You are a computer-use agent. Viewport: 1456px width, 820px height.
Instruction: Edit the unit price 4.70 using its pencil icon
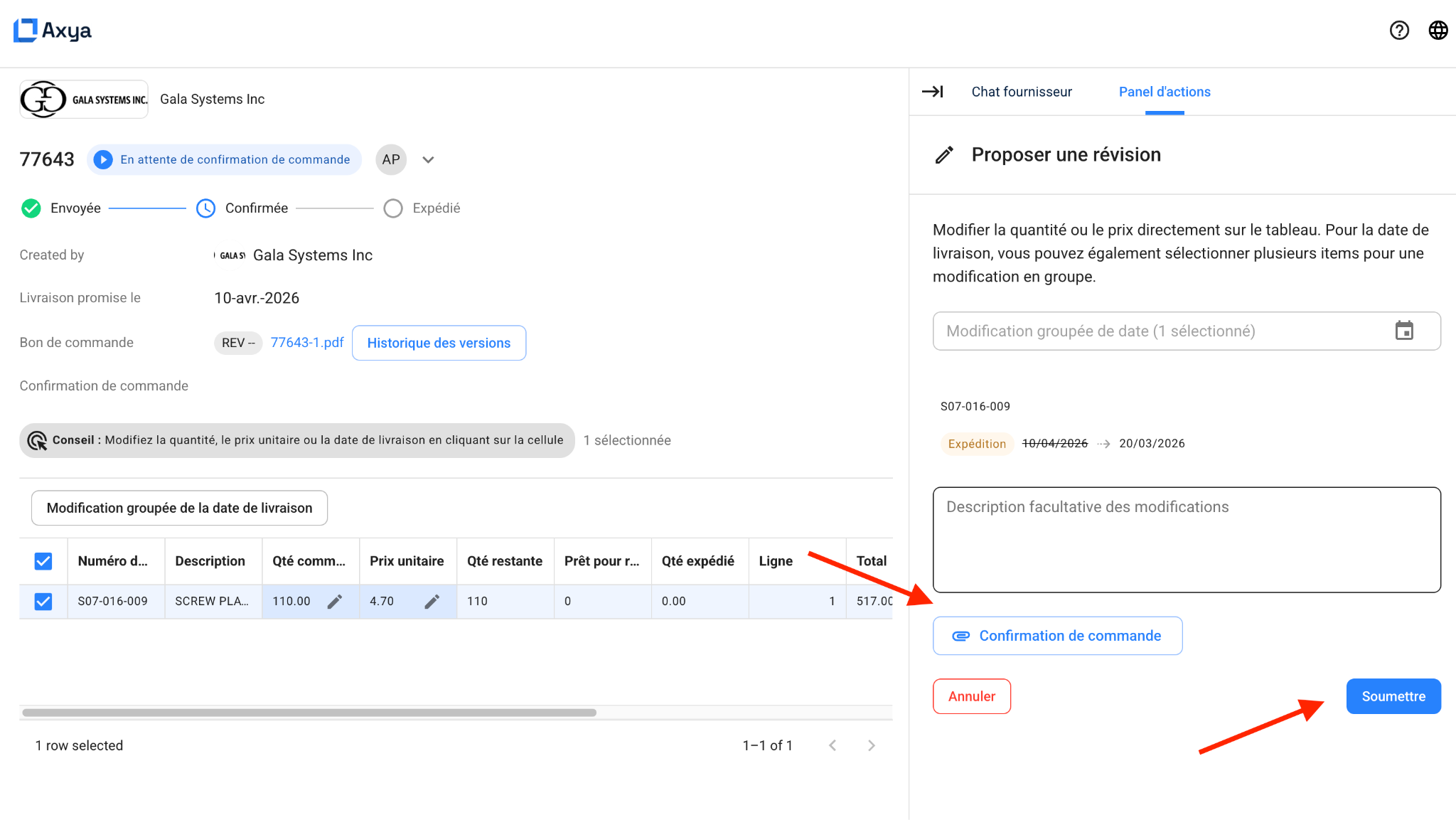point(432,601)
